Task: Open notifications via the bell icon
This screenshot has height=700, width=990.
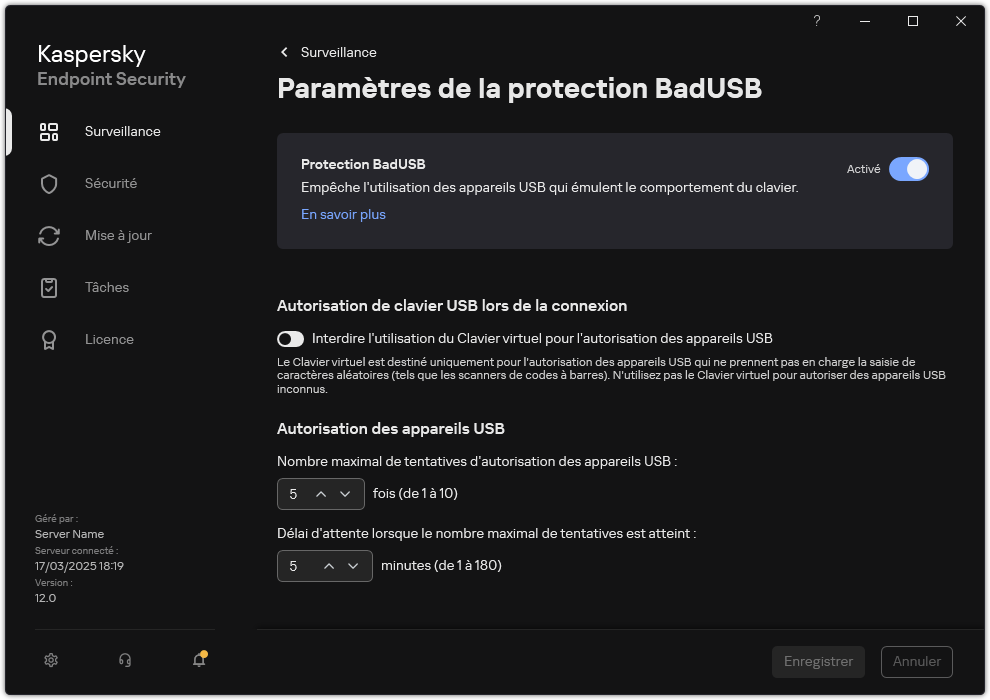Action: (198, 660)
